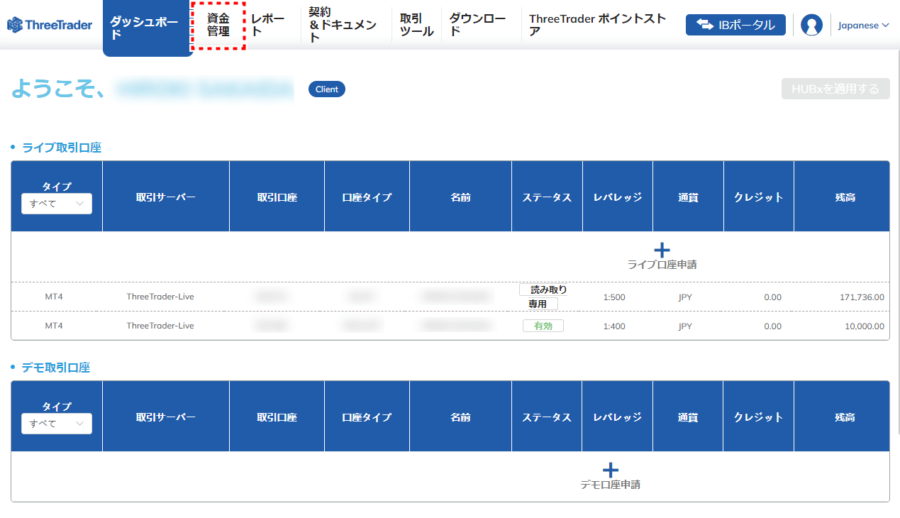The width and height of the screenshot is (900, 518).
Task: Open the 契約&ドキュメント menu
Action: (x=342, y=25)
